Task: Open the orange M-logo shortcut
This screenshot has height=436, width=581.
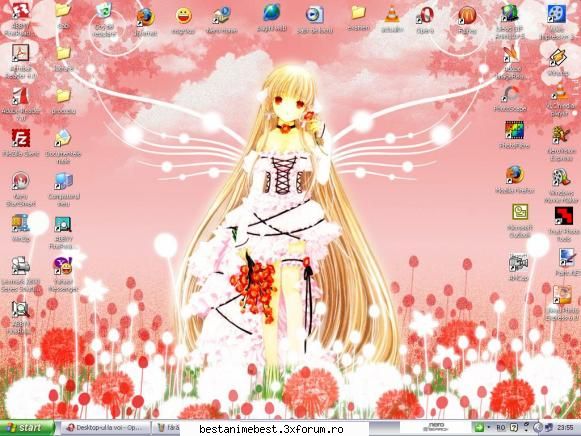Action: tap(467, 16)
